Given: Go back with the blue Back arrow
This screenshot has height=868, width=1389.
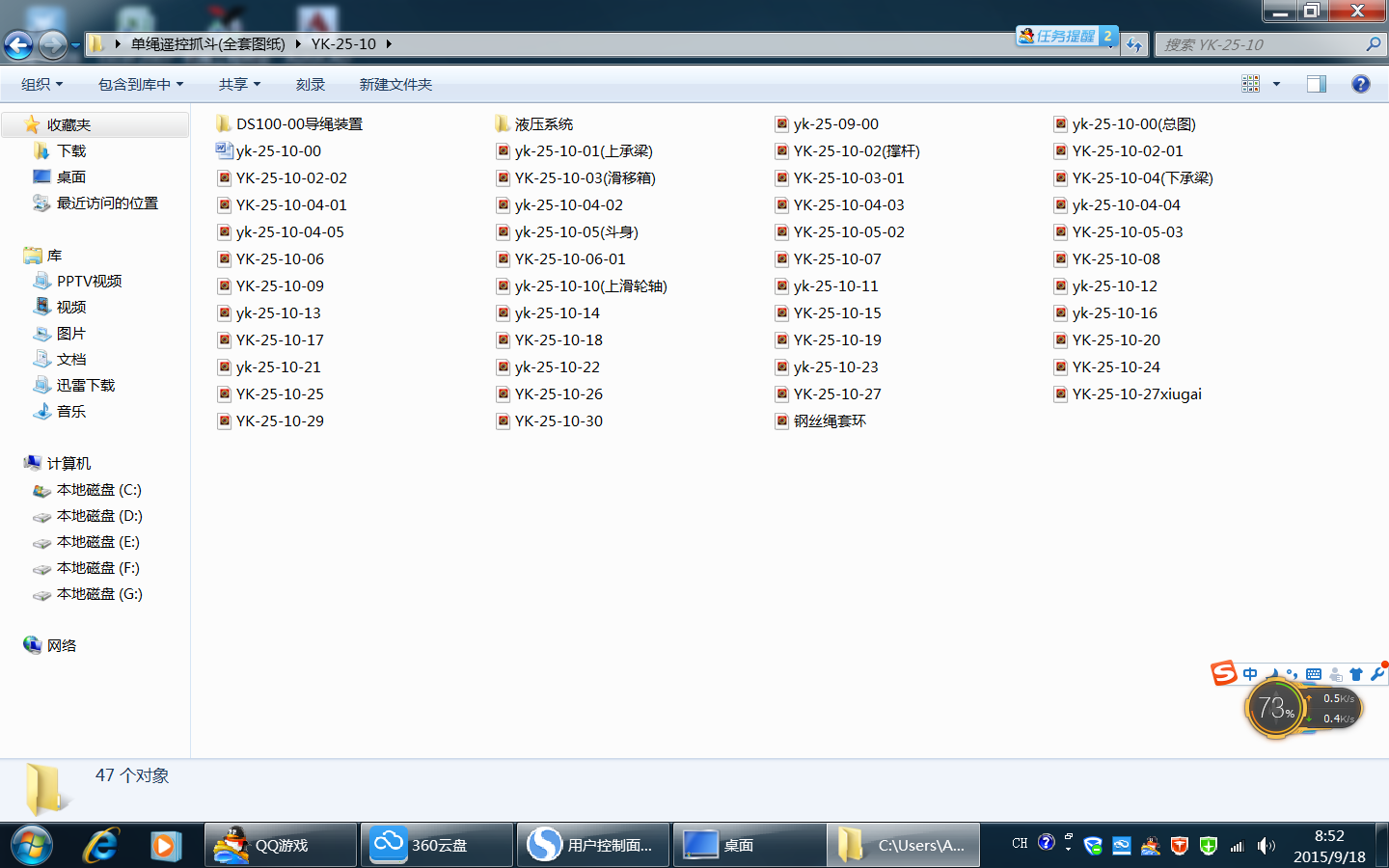Looking at the screenshot, I should pos(18,44).
